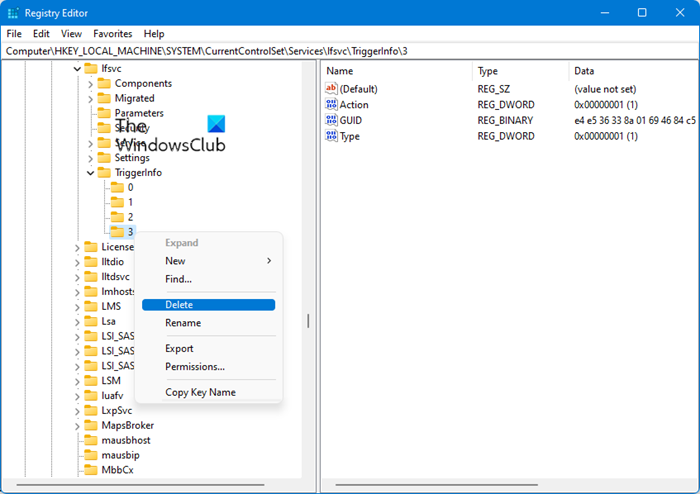Screen dimensions: 700x494
Task: Open the Favorites menu
Action: 112,34
